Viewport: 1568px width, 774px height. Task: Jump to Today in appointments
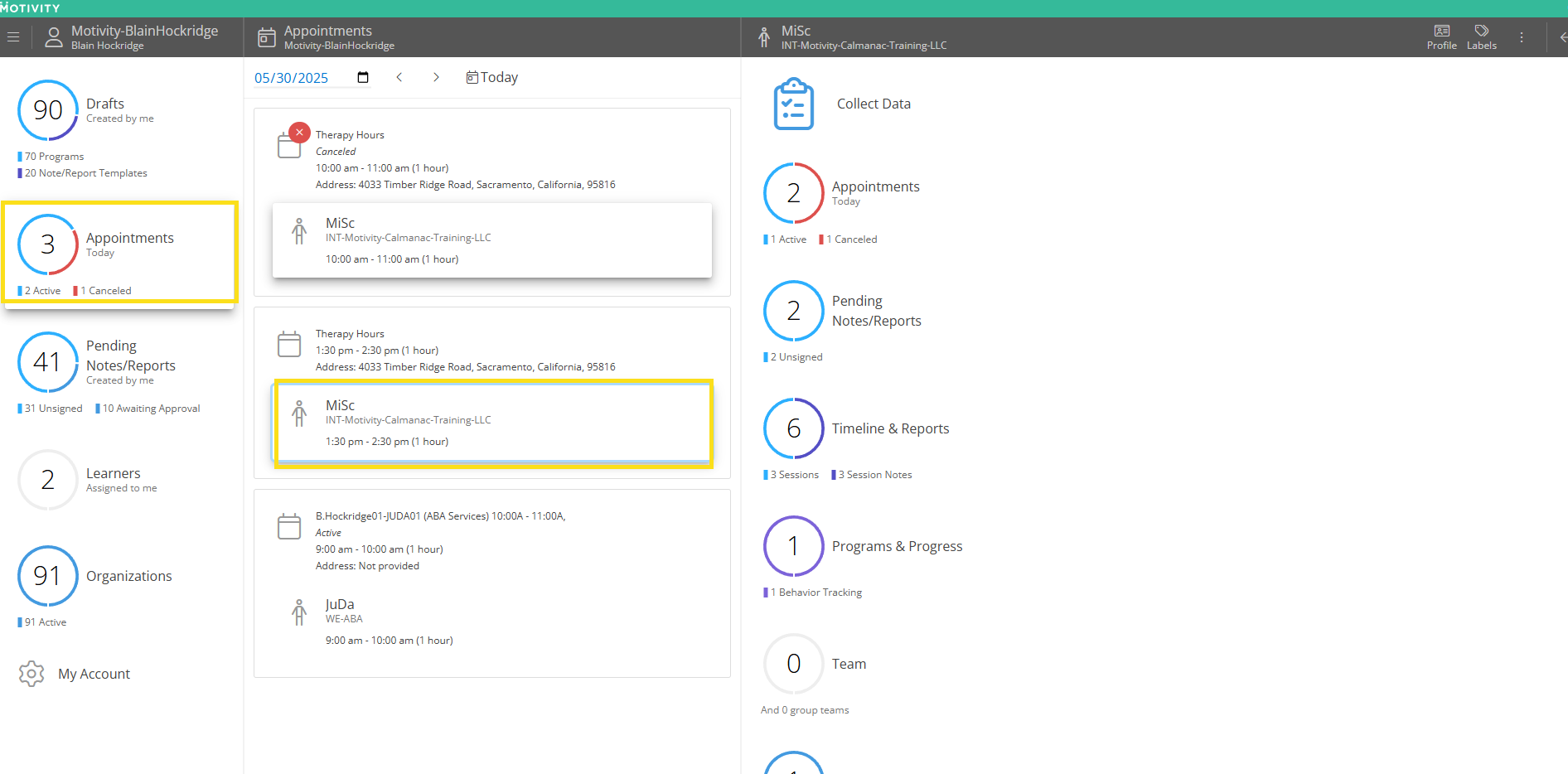492,77
